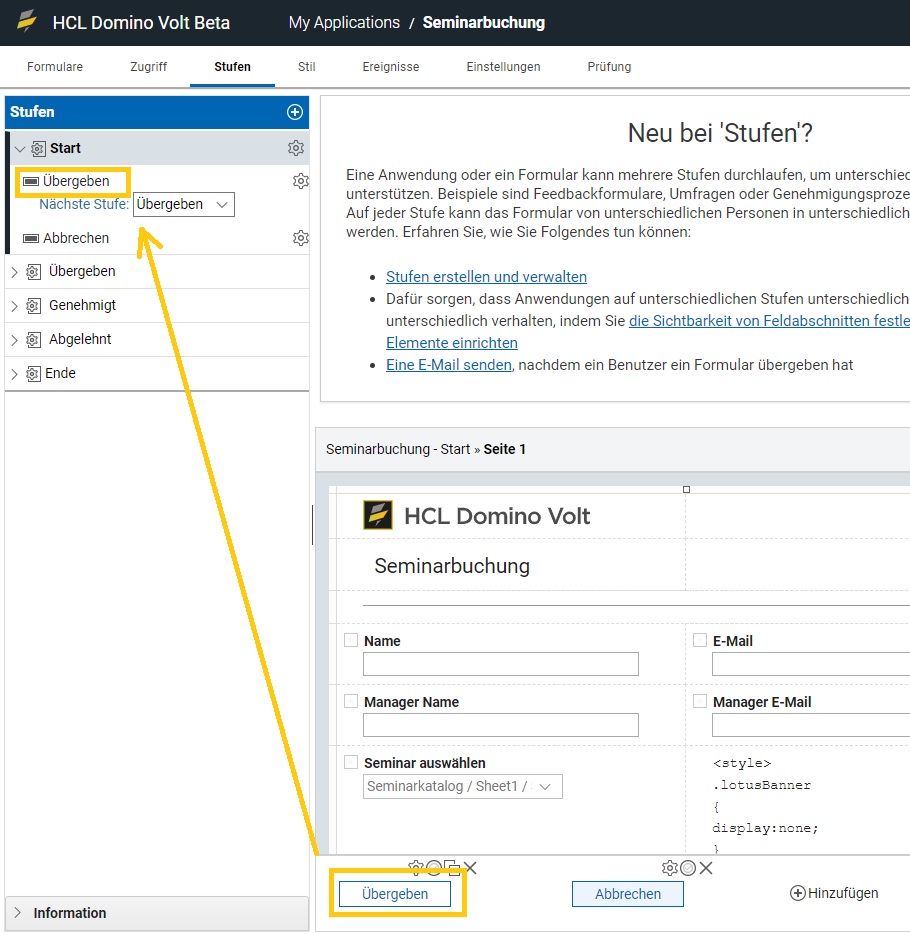Click Hinzufügen to add a button
The width and height of the screenshot is (910, 934).
pyautogui.click(x=834, y=893)
